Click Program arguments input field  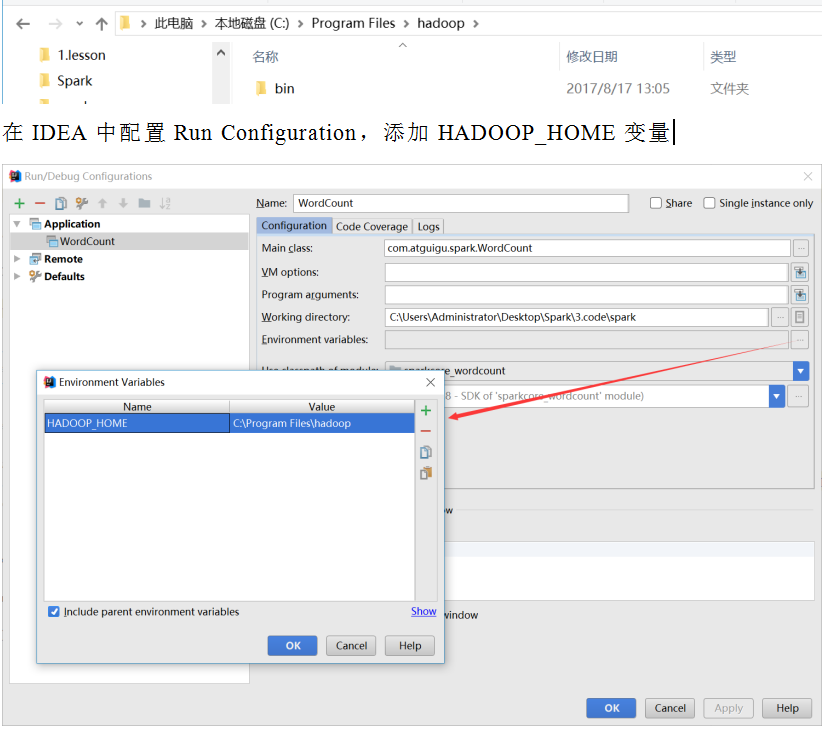tap(587, 295)
